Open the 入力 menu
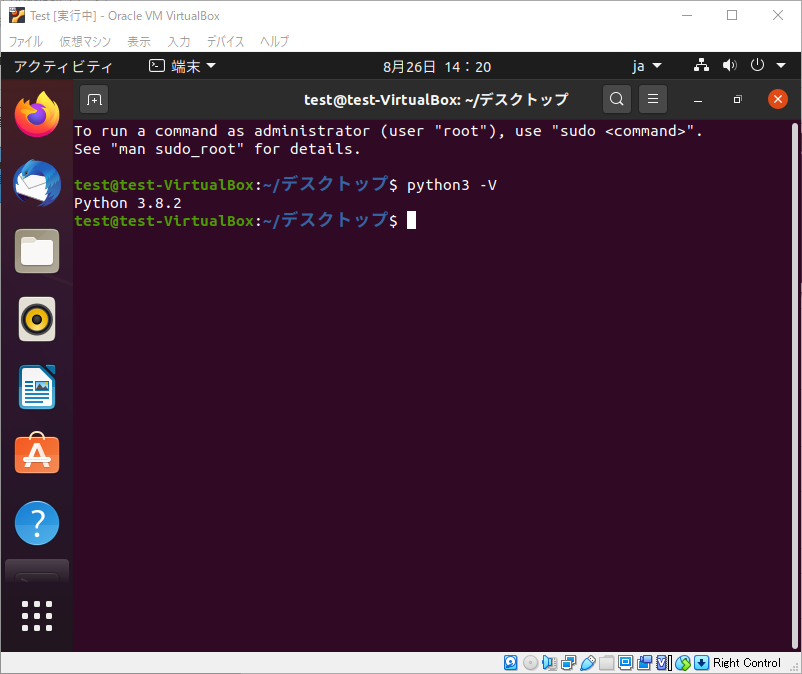This screenshot has width=802, height=674. pos(179,41)
